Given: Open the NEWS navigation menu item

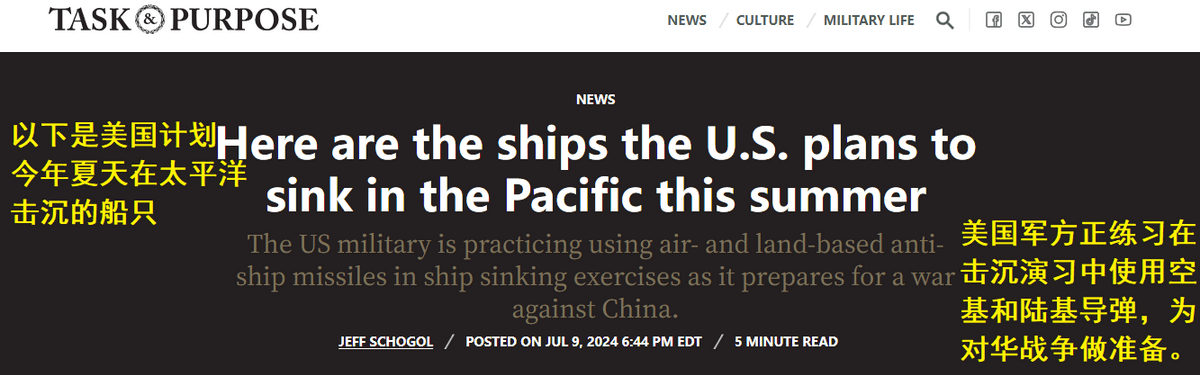Looking at the screenshot, I should point(687,20).
